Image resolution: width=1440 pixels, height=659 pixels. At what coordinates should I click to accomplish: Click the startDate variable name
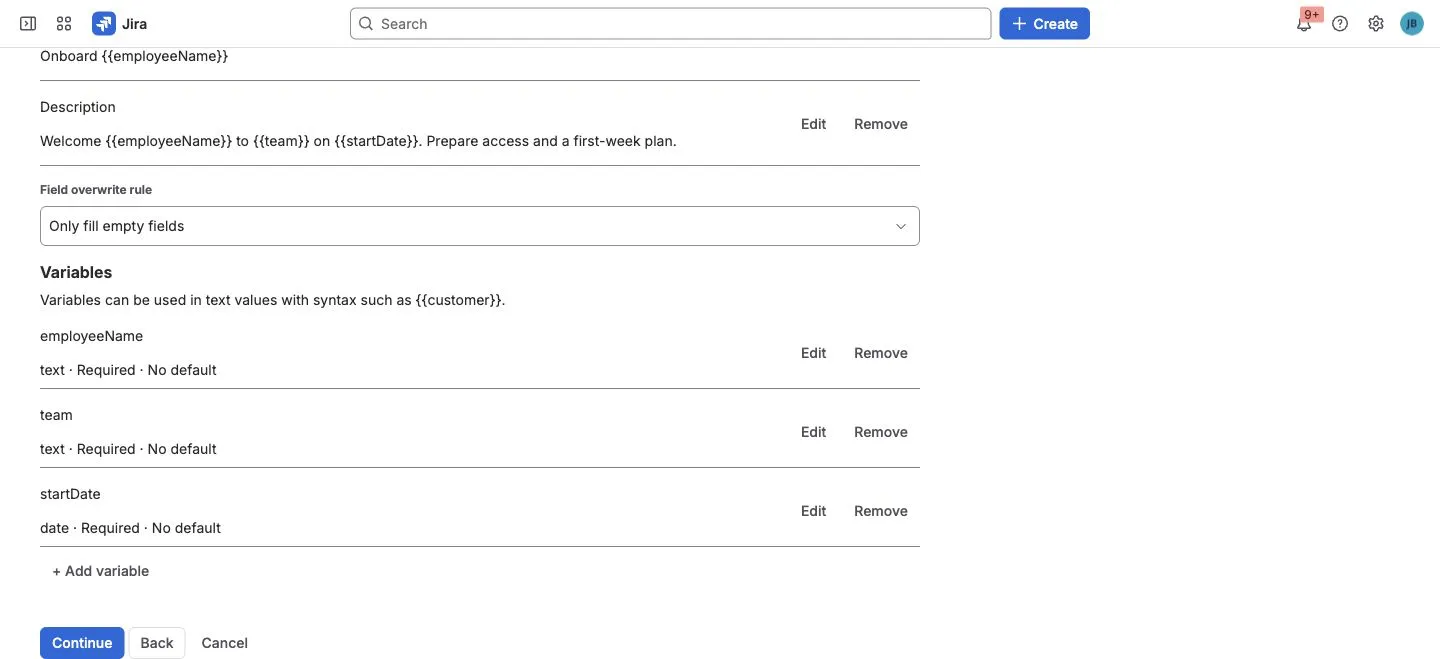tap(70, 494)
